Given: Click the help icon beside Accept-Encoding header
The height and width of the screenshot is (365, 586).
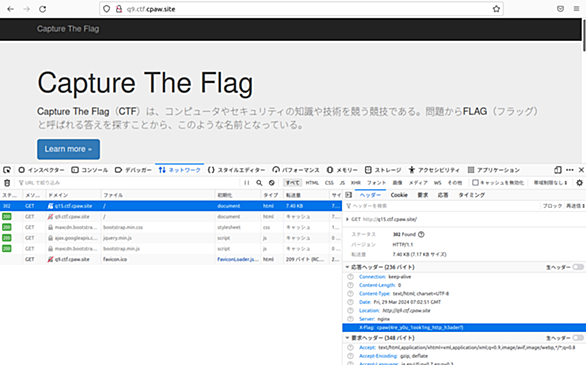Looking at the screenshot, I should tap(350, 356).
